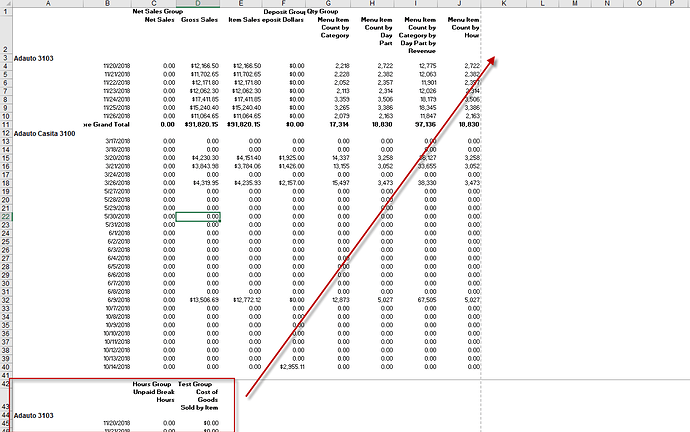Select column F header
Screen dimensions: 690x432
click(284, 4)
